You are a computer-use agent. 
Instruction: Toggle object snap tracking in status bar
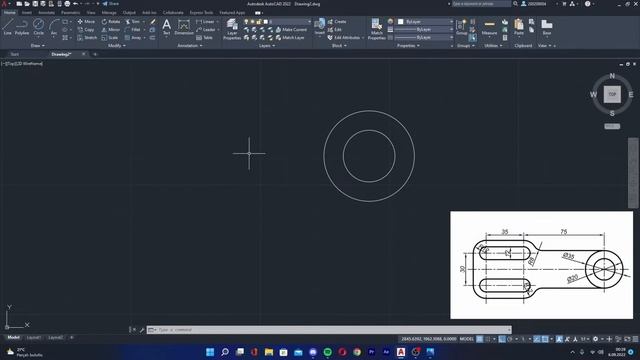point(537,339)
